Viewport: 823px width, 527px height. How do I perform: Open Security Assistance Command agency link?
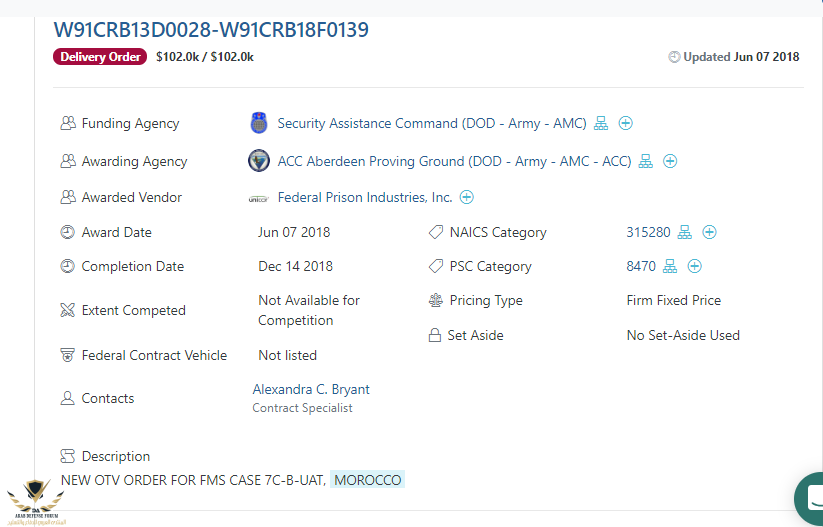[x=432, y=123]
